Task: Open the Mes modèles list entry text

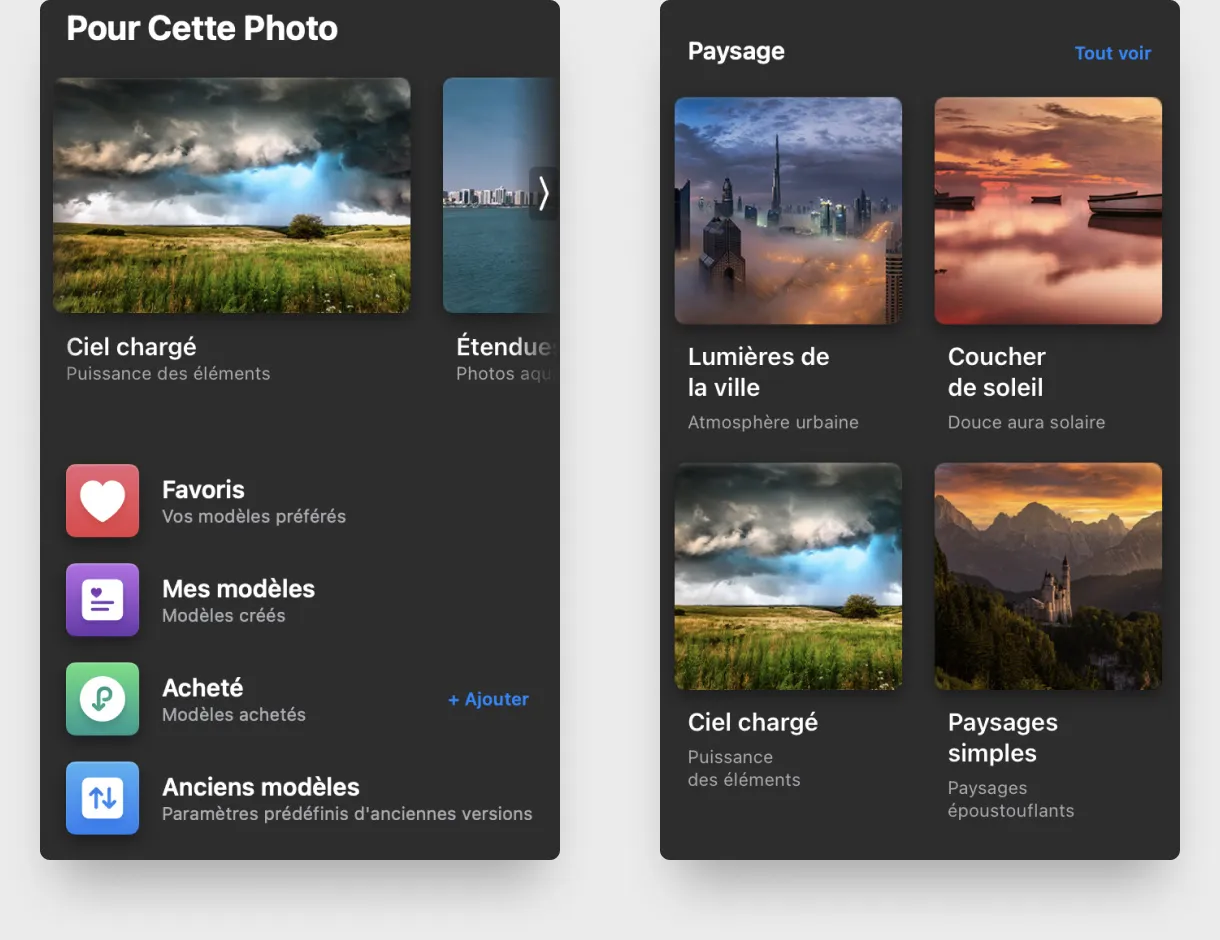Action: pyautogui.click(x=238, y=589)
